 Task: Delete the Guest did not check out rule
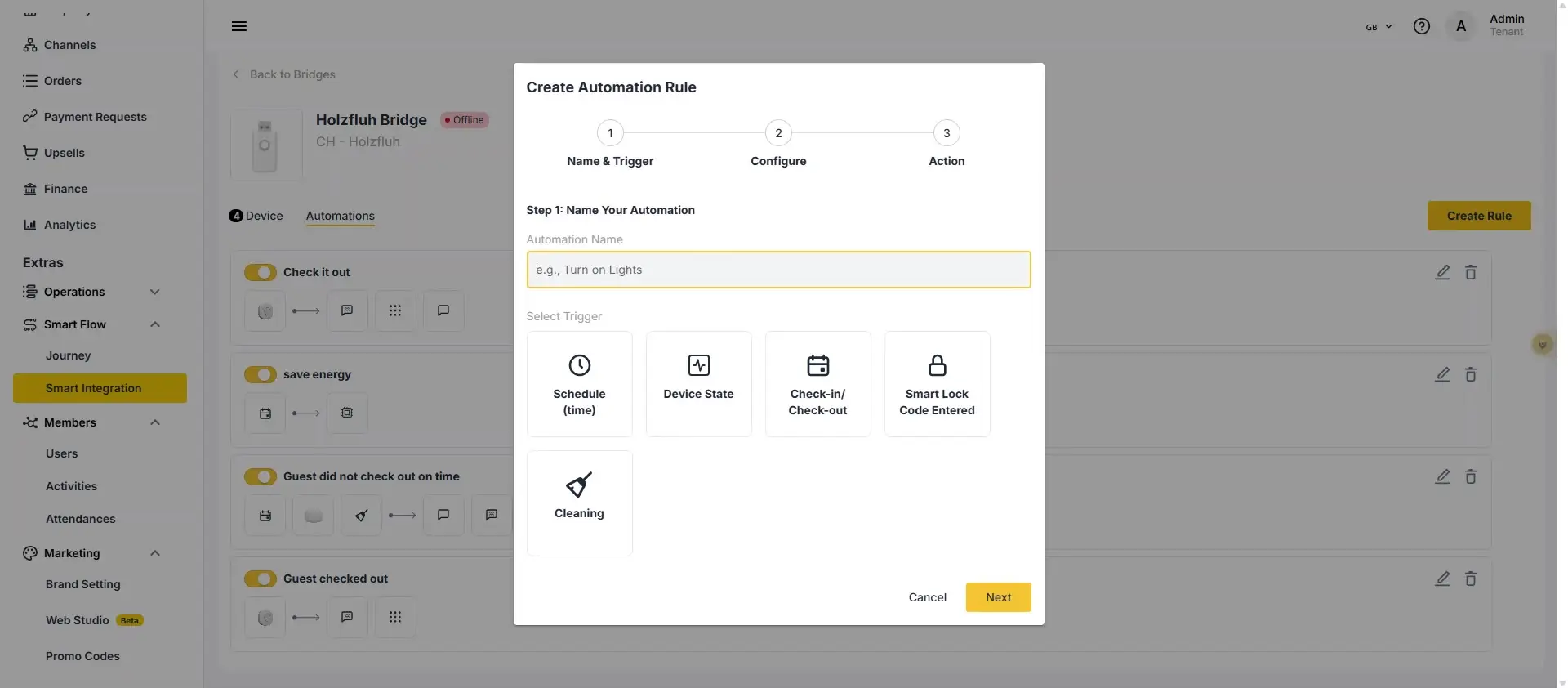point(1471,476)
